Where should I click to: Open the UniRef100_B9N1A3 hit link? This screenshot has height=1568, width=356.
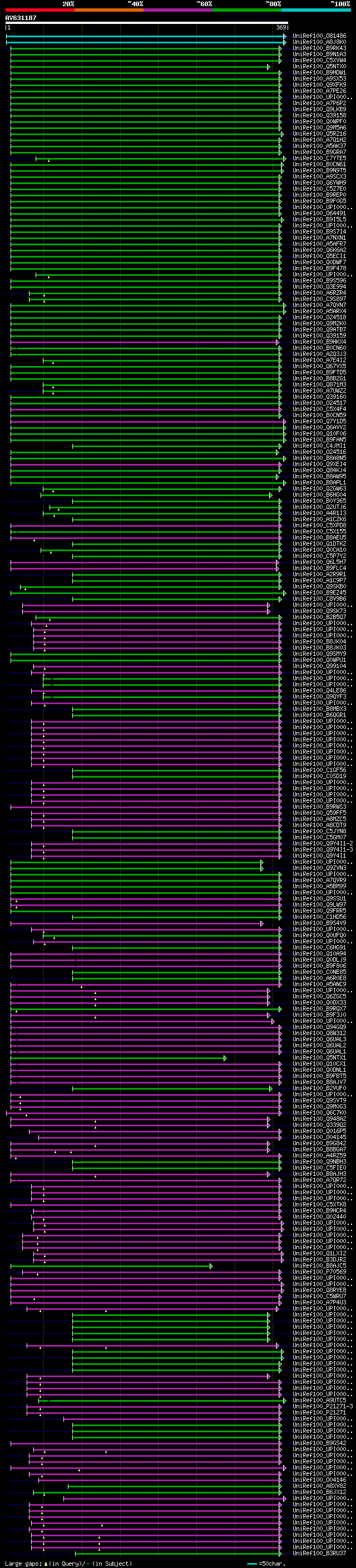click(x=319, y=54)
